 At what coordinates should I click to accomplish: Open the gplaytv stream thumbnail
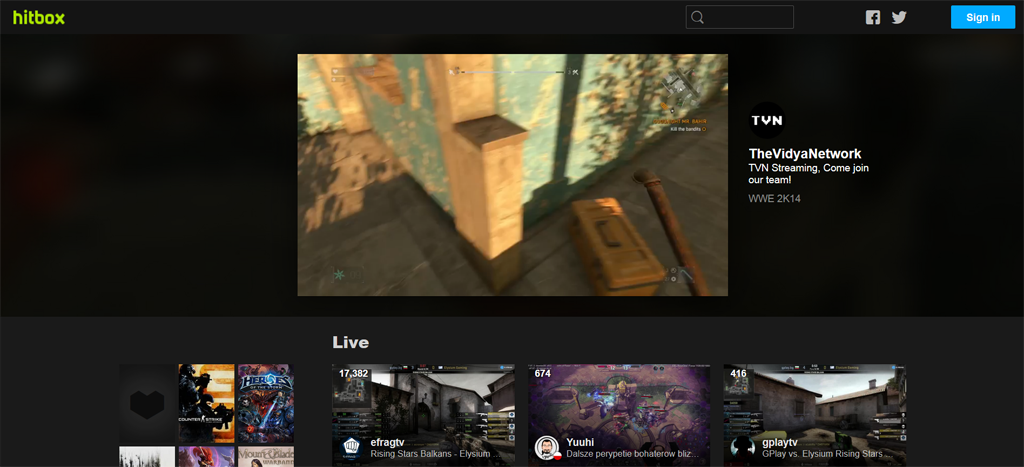coord(814,415)
